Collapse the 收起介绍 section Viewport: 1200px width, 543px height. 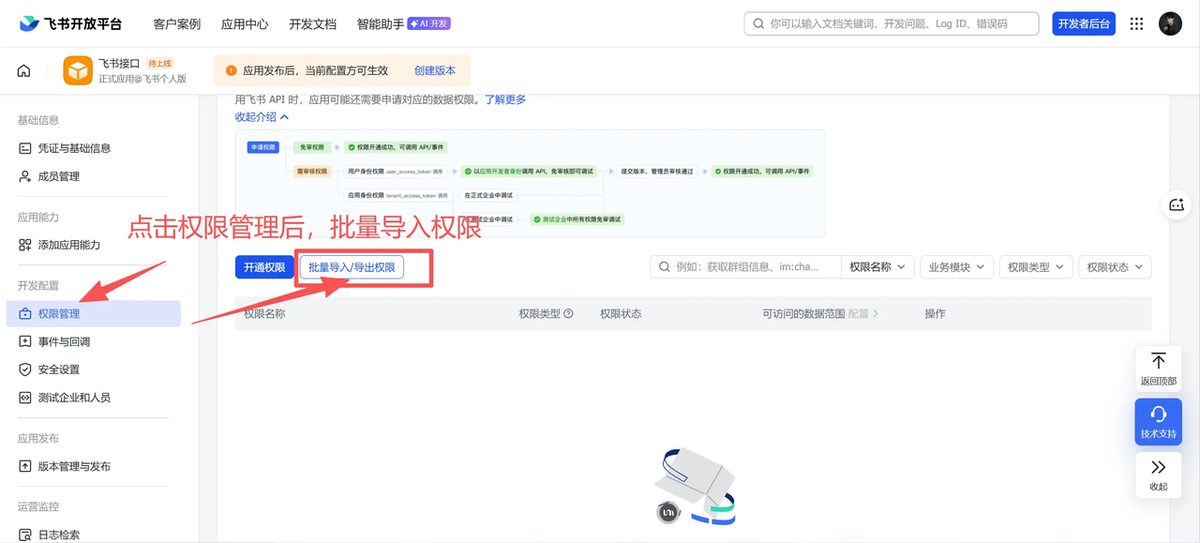[262, 117]
